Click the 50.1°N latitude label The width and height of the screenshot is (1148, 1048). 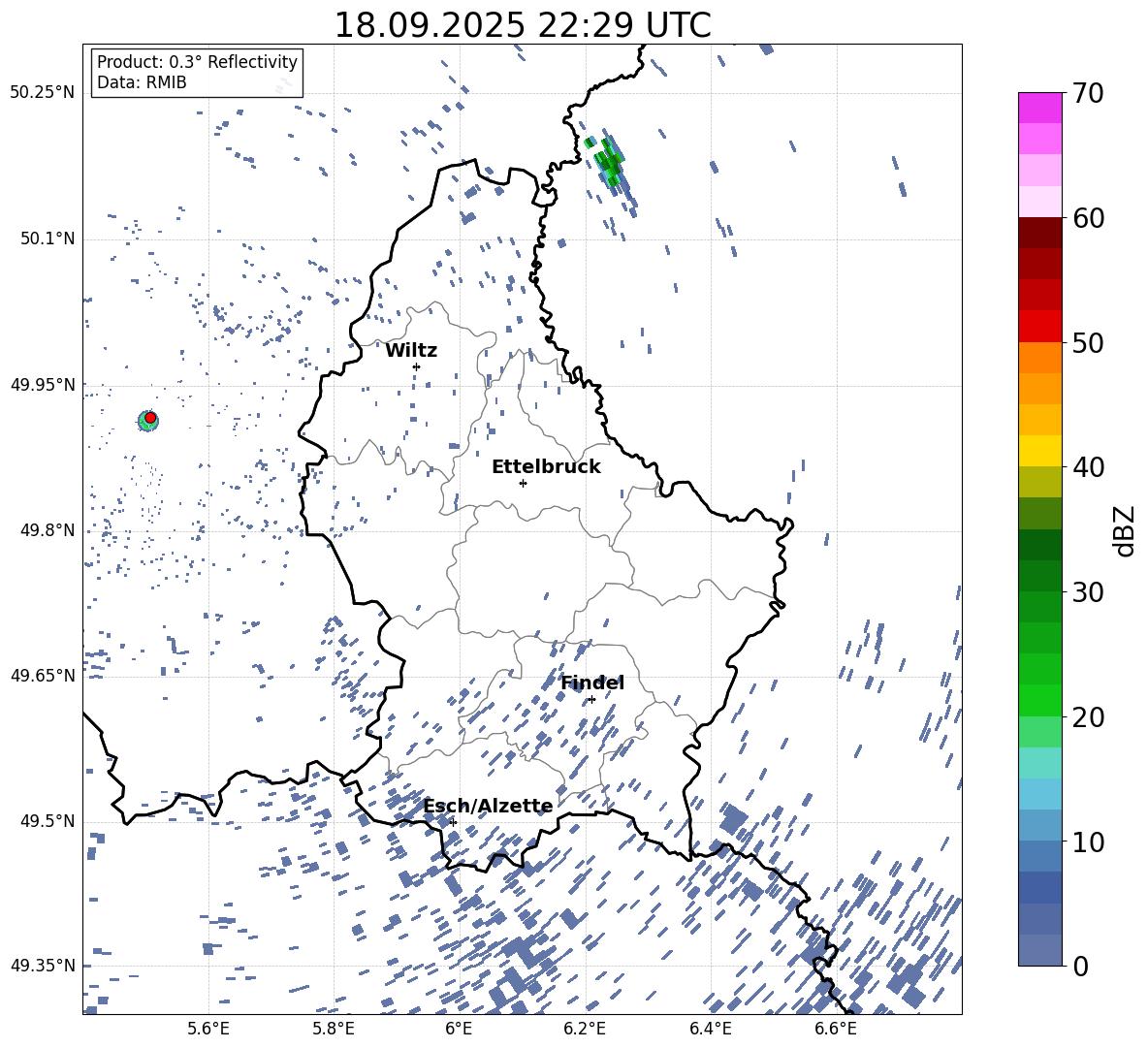pyautogui.click(x=47, y=239)
